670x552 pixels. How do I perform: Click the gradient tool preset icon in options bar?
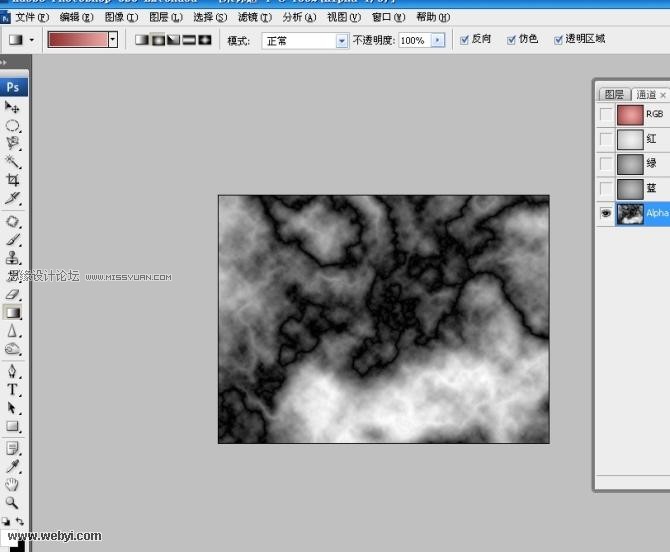pos(16,40)
